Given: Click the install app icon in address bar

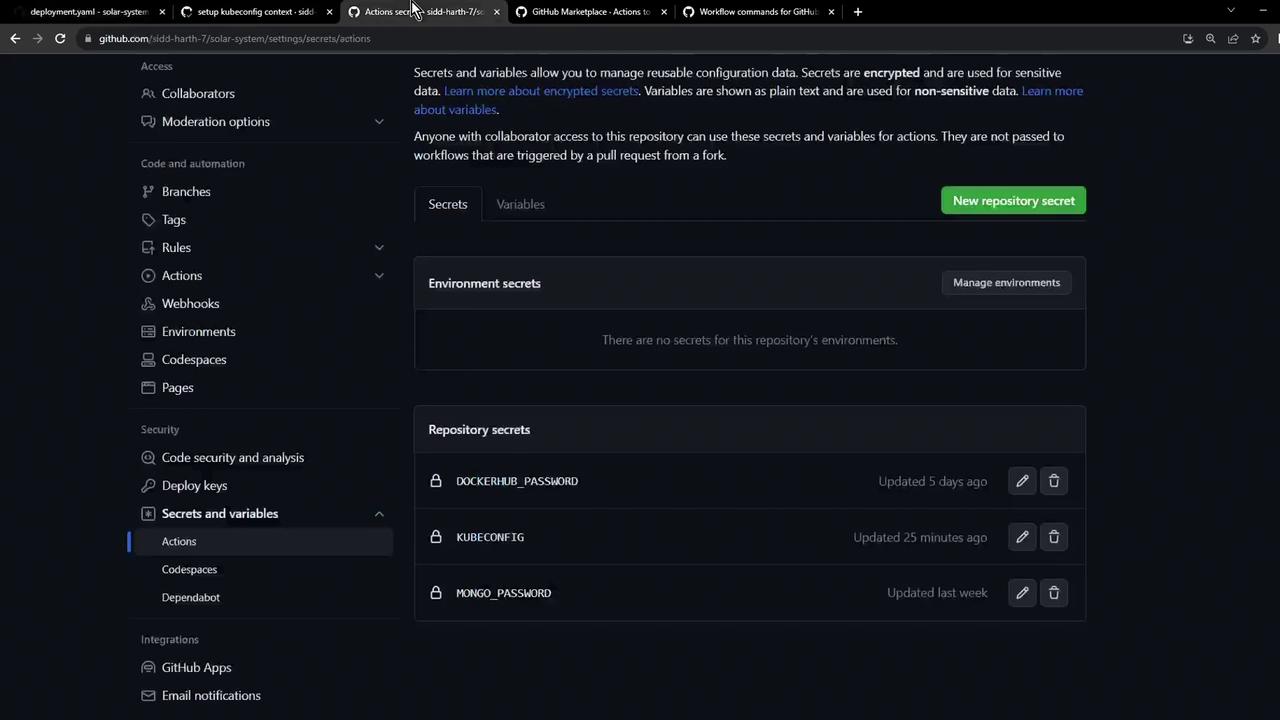Looking at the screenshot, I should pos(1188,39).
